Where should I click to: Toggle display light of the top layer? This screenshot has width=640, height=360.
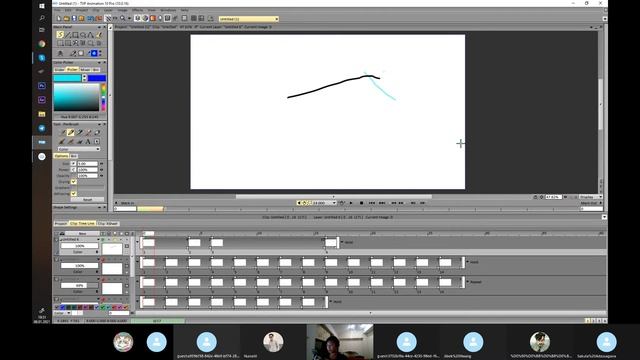[103, 240]
